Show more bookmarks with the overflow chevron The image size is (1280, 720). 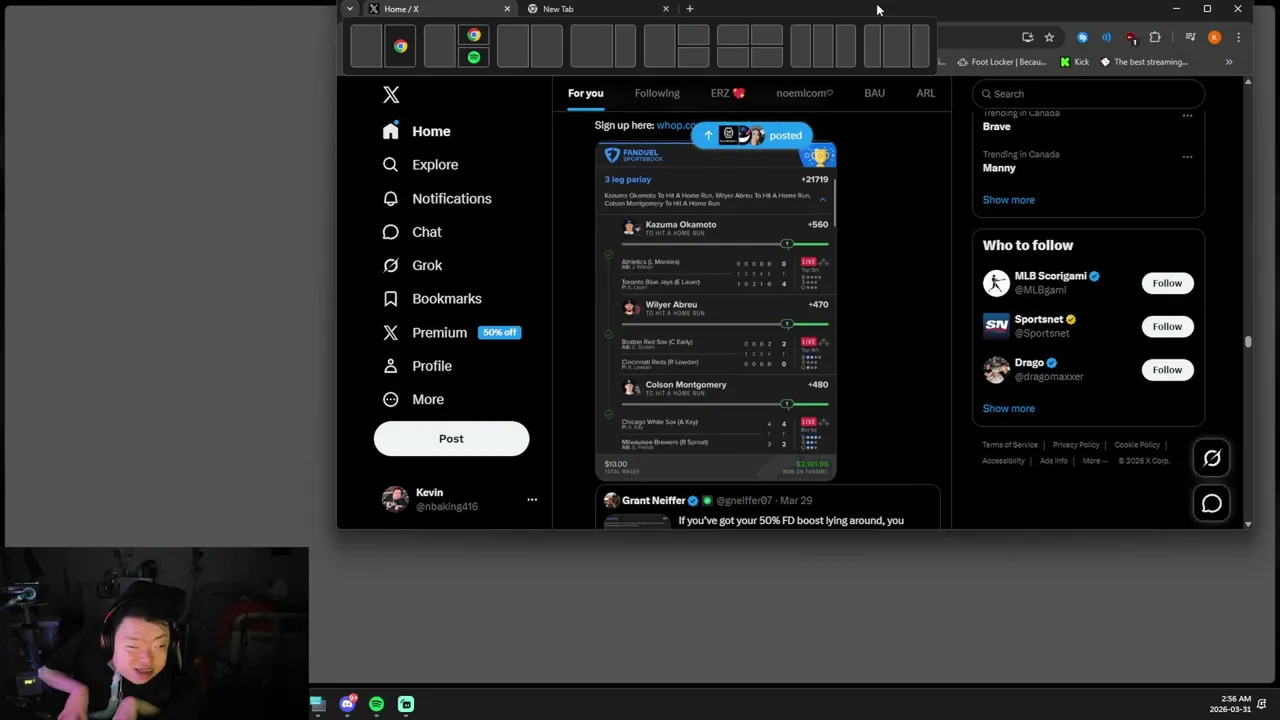click(x=1229, y=62)
